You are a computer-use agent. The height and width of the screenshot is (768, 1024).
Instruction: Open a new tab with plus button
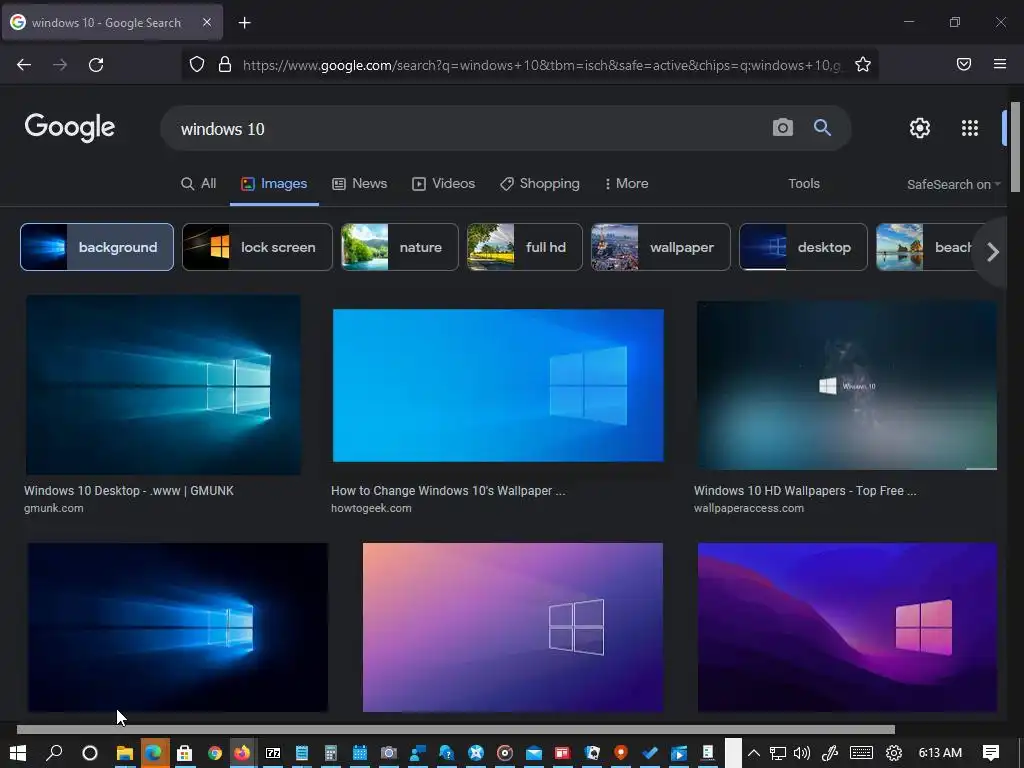[244, 23]
